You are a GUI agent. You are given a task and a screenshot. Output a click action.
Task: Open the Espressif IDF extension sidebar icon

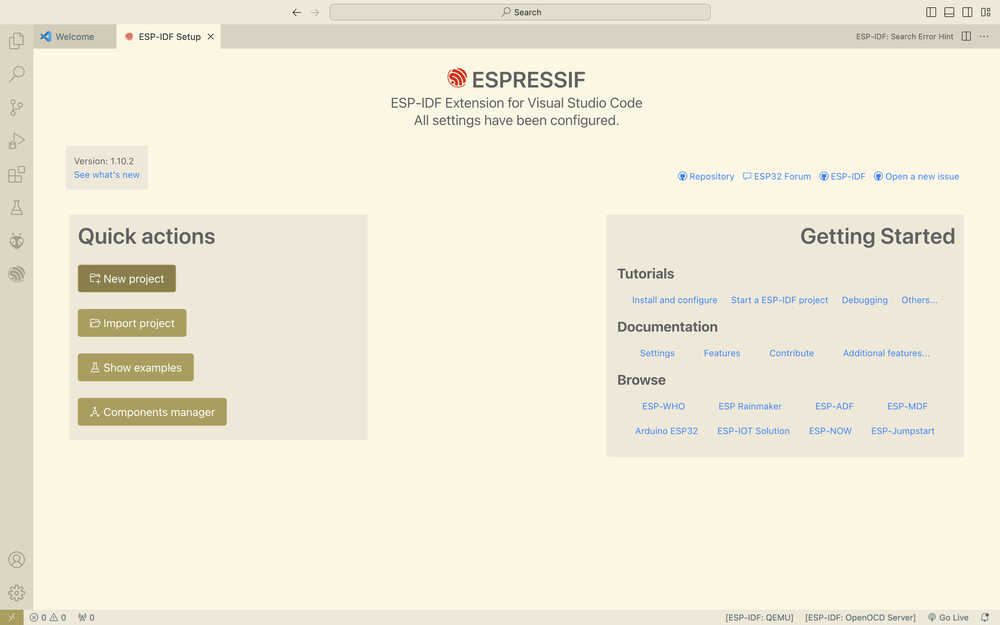click(x=16, y=274)
